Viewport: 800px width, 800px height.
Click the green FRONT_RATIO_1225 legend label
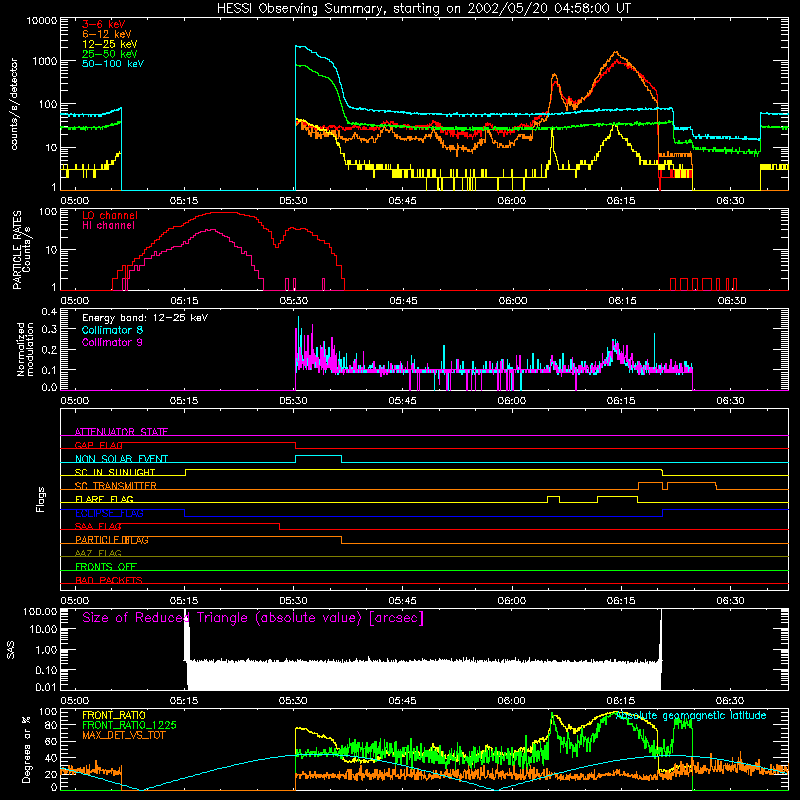pos(130,726)
